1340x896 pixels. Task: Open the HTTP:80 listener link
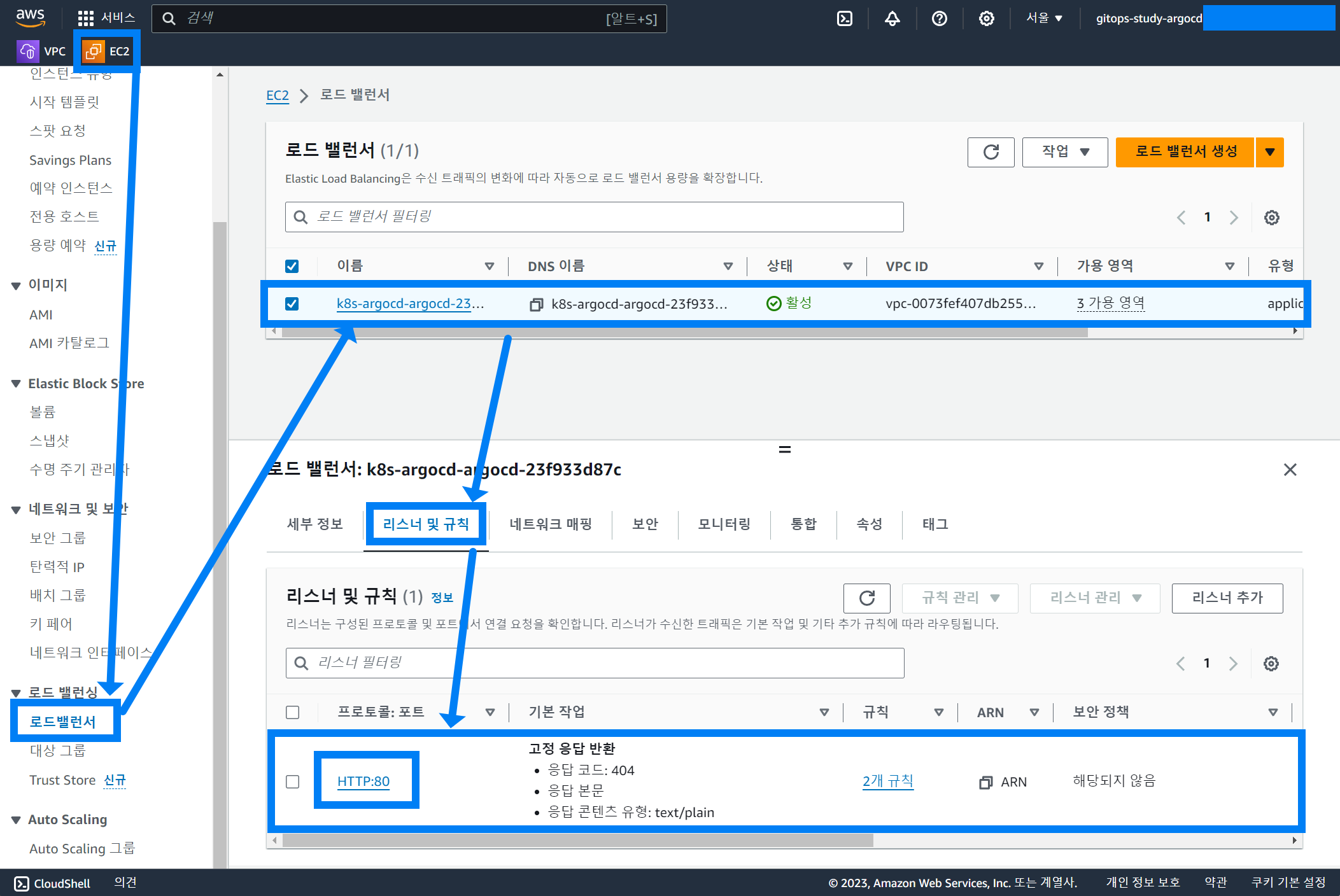click(363, 781)
